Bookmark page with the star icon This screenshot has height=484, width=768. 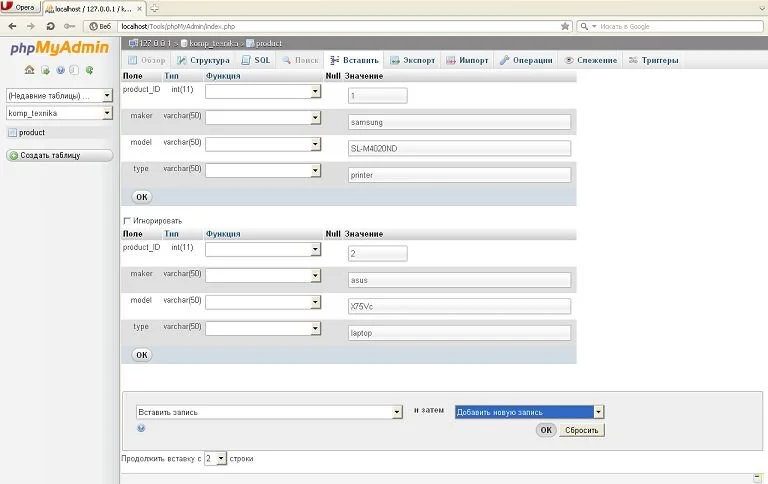565,26
